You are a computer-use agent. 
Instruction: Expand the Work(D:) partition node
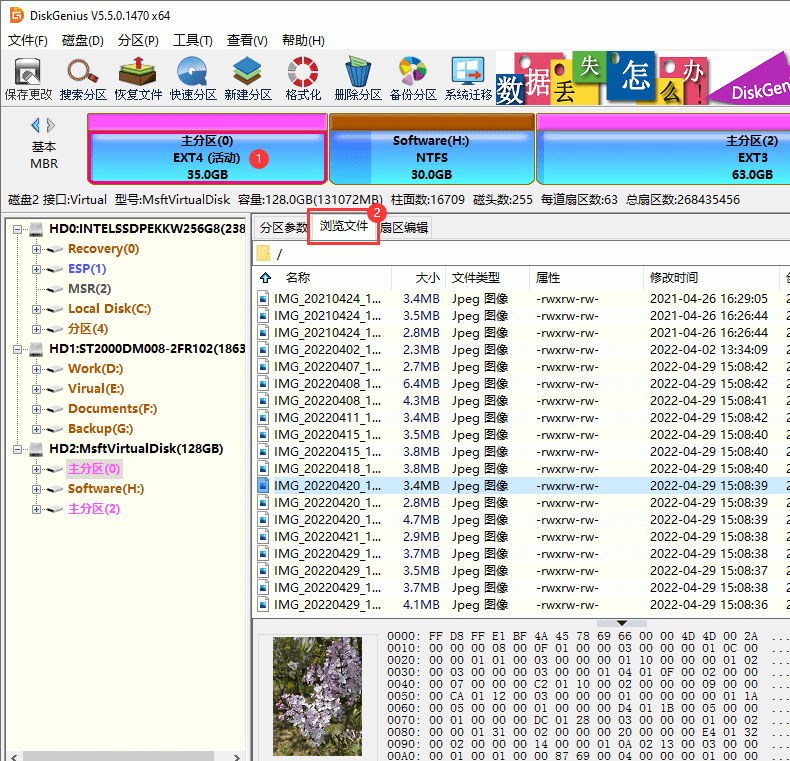(x=37, y=369)
